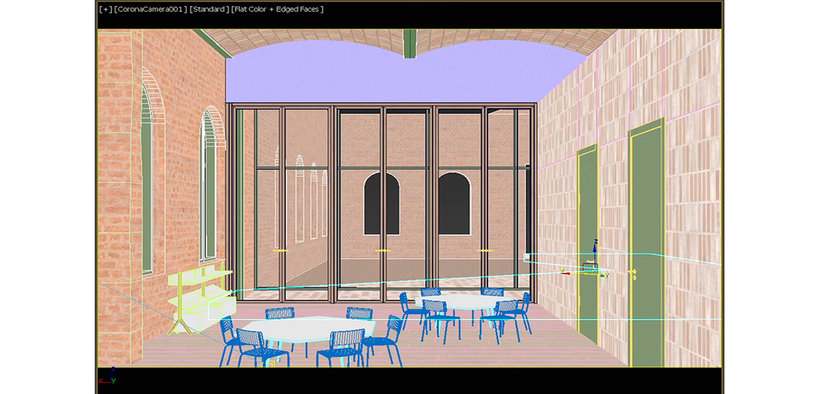
Task: Open the Flat Color + Edged Faces menu
Action: [x=278, y=9]
